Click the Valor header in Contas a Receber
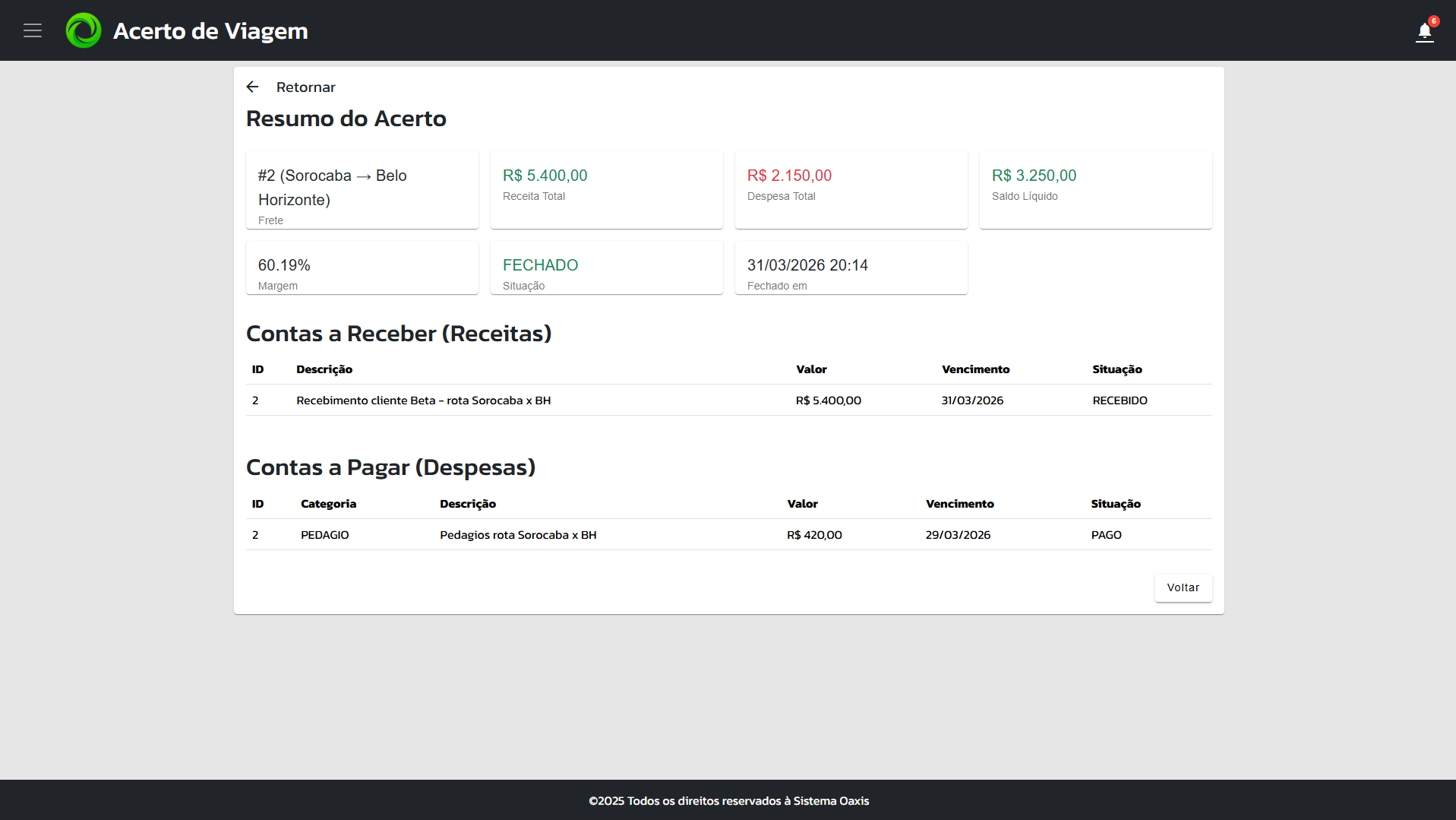This screenshot has width=1456, height=820. pyautogui.click(x=811, y=369)
